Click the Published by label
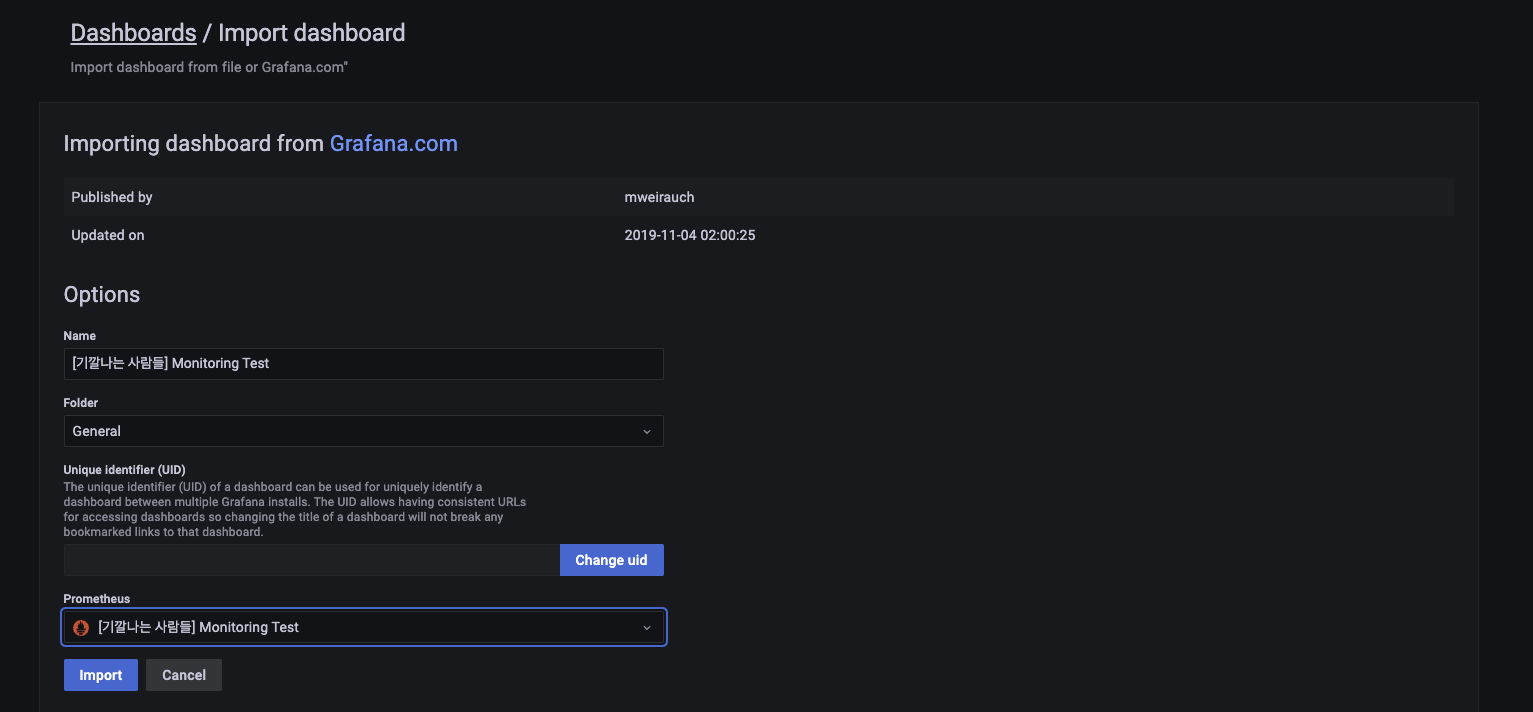1533x712 pixels. (112, 197)
